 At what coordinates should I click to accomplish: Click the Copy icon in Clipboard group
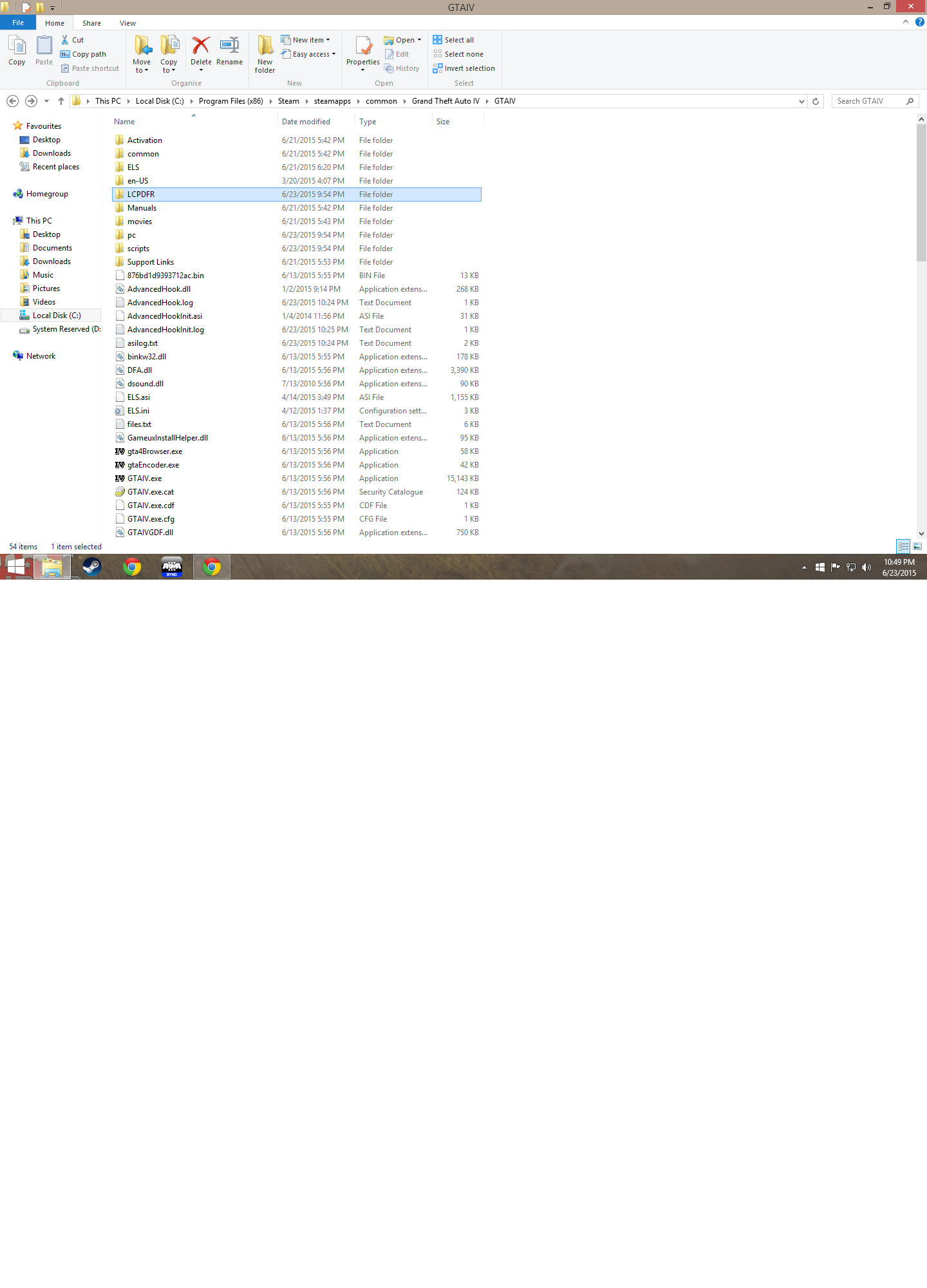(17, 50)
